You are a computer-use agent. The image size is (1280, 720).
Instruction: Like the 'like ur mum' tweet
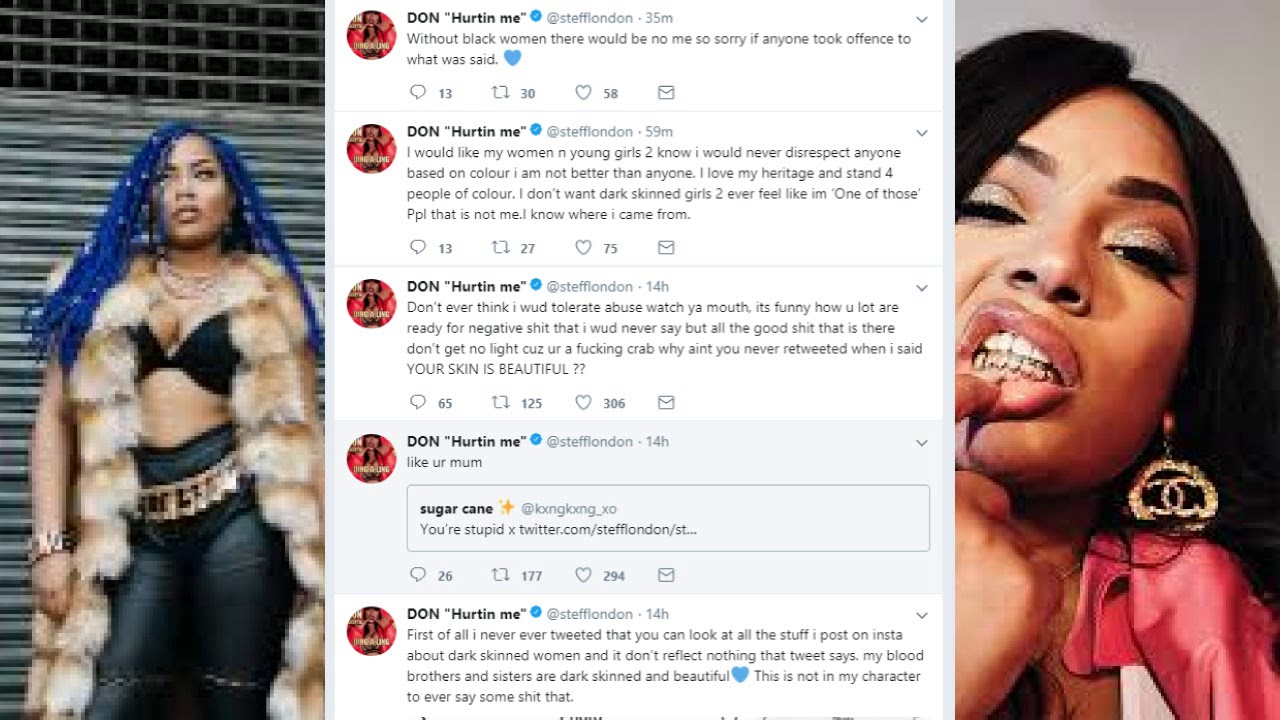[584, 575]
